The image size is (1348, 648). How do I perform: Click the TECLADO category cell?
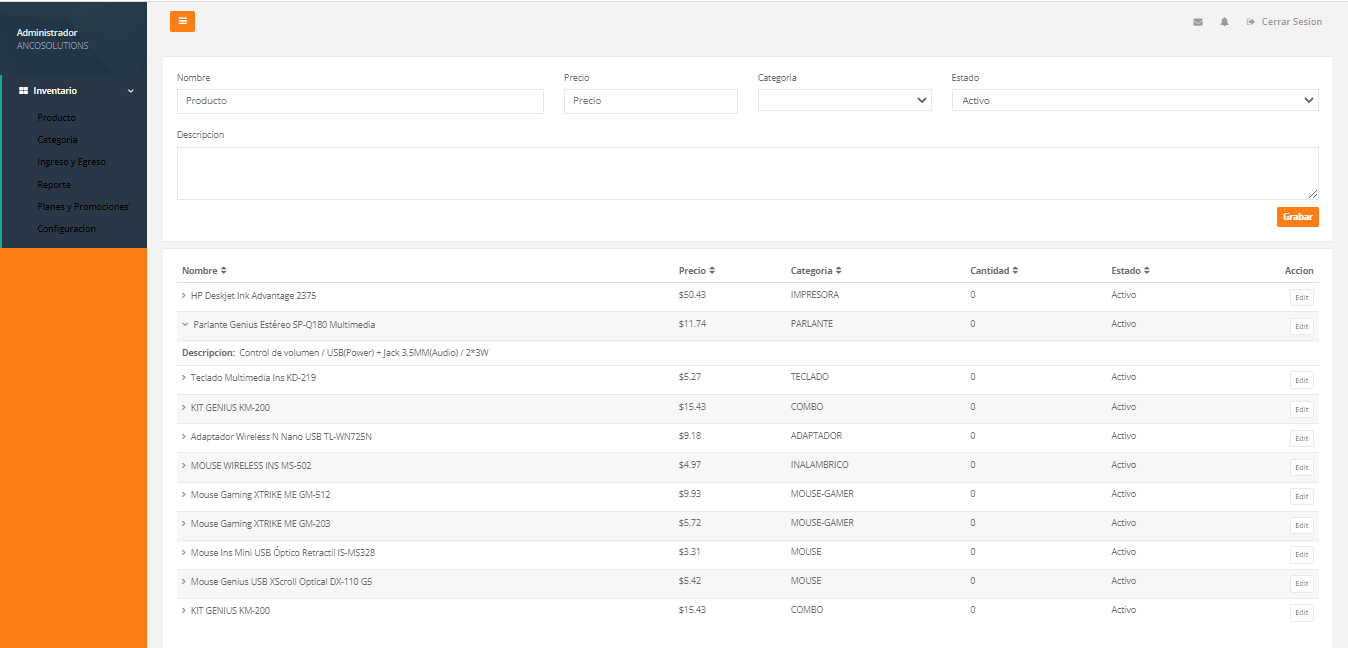click(x=809, y=377)
